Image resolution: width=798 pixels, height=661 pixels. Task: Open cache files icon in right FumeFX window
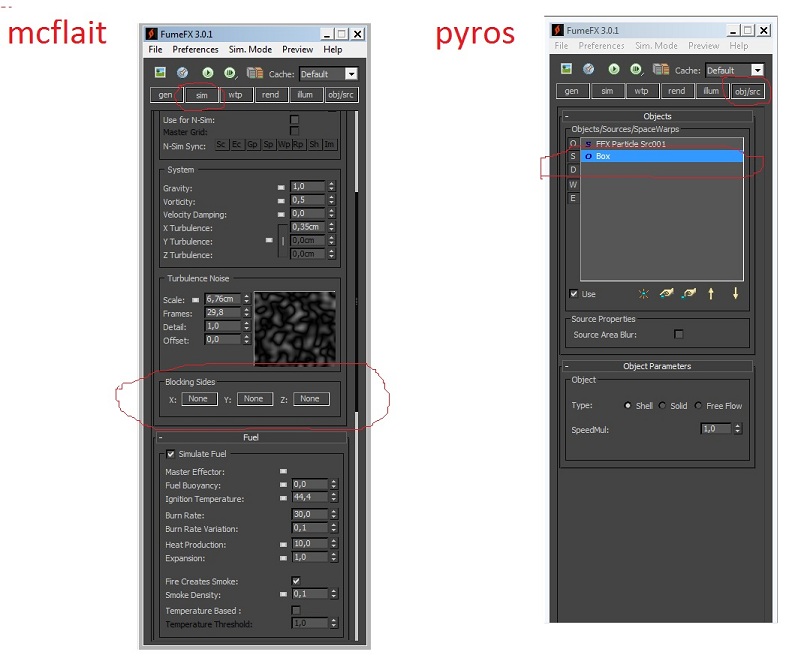[x=661, y=69]
